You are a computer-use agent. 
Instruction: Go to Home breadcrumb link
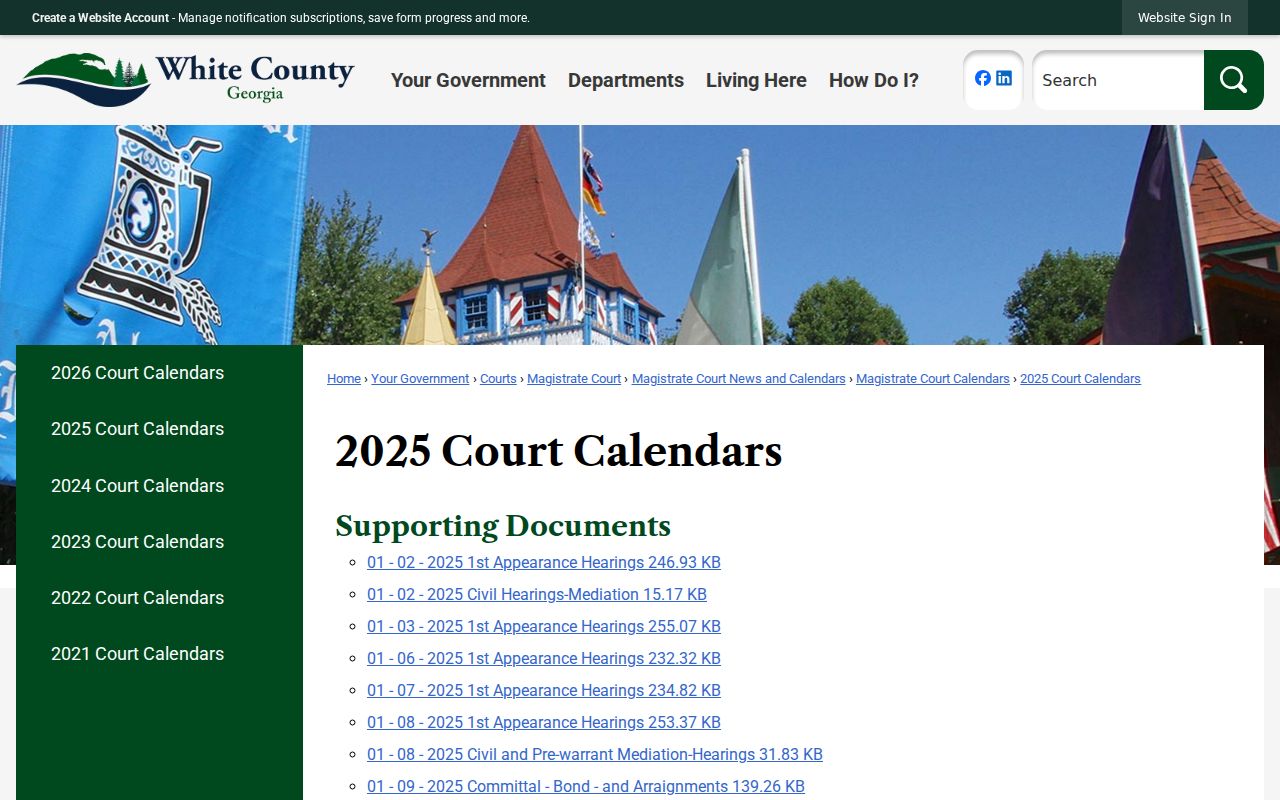coord(344,379)
